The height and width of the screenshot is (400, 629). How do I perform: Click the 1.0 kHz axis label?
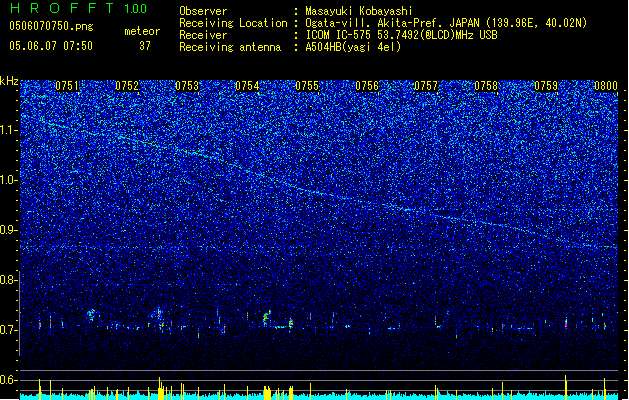tap(9, 180)
